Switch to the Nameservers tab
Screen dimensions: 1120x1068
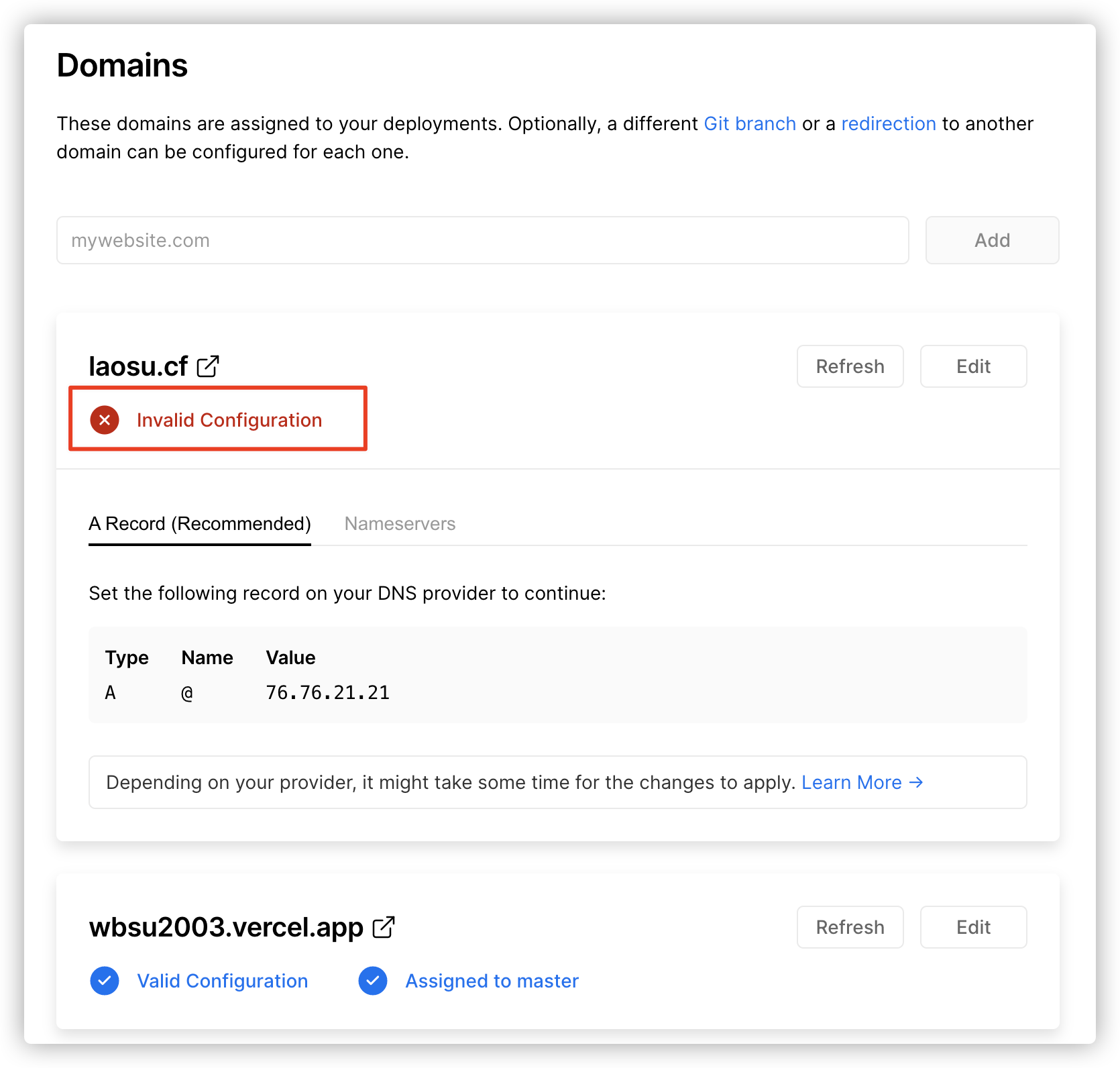click(x=400, y=524)
